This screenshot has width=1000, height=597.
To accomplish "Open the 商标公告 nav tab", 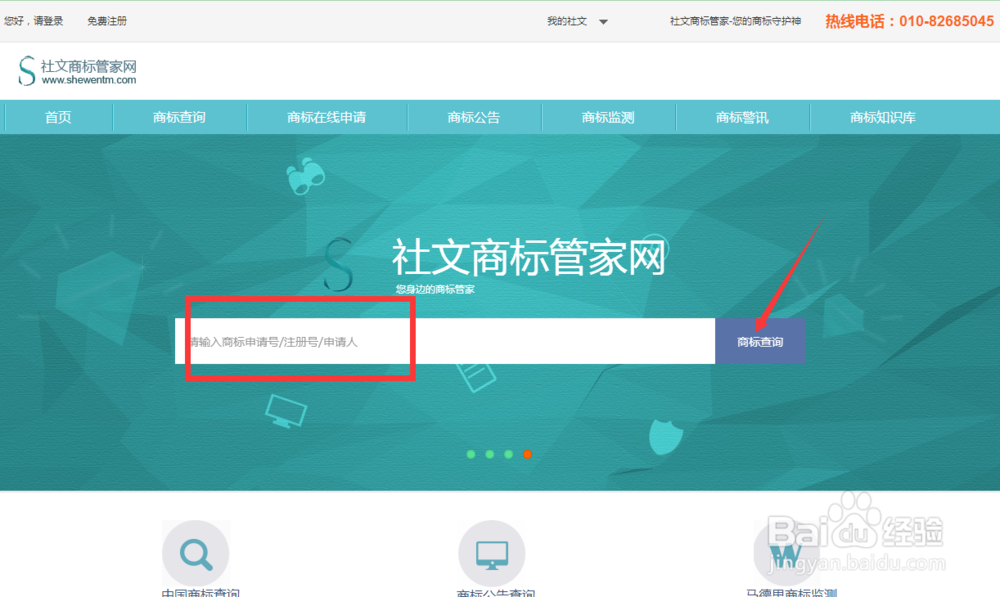I will (474, 117).
